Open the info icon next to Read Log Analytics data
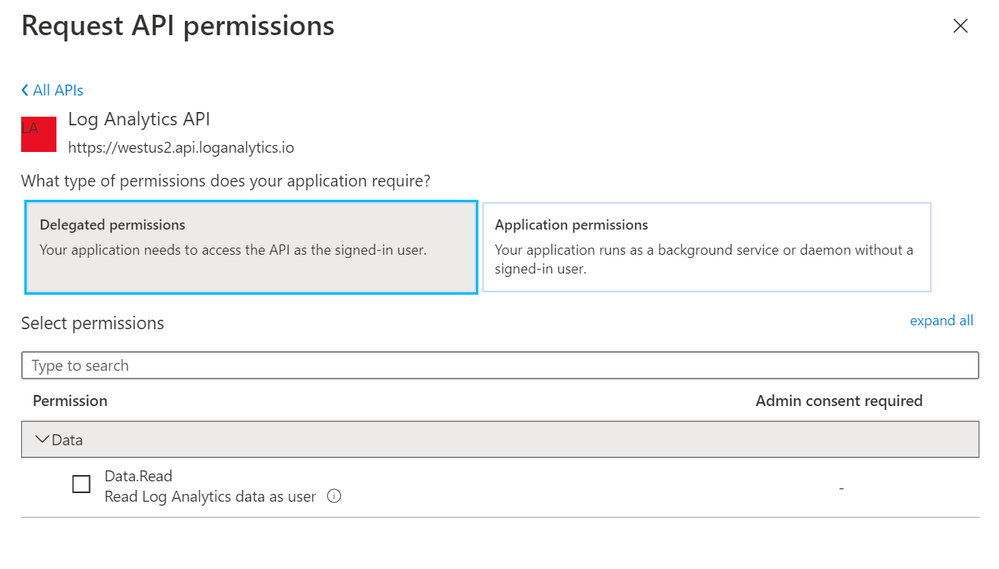The image size is (999, 569). [x=334, y=496]
